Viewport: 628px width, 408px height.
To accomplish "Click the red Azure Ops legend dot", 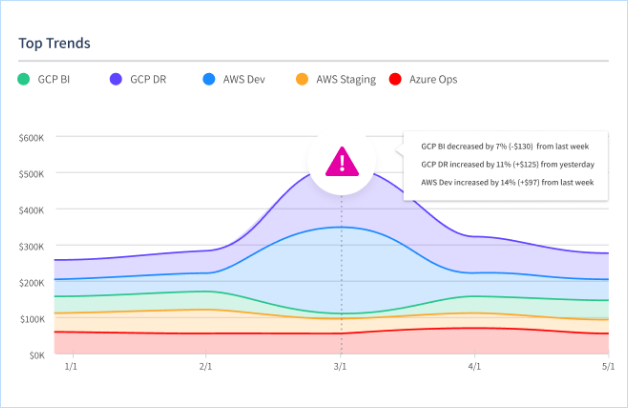I will click(395, 79).
